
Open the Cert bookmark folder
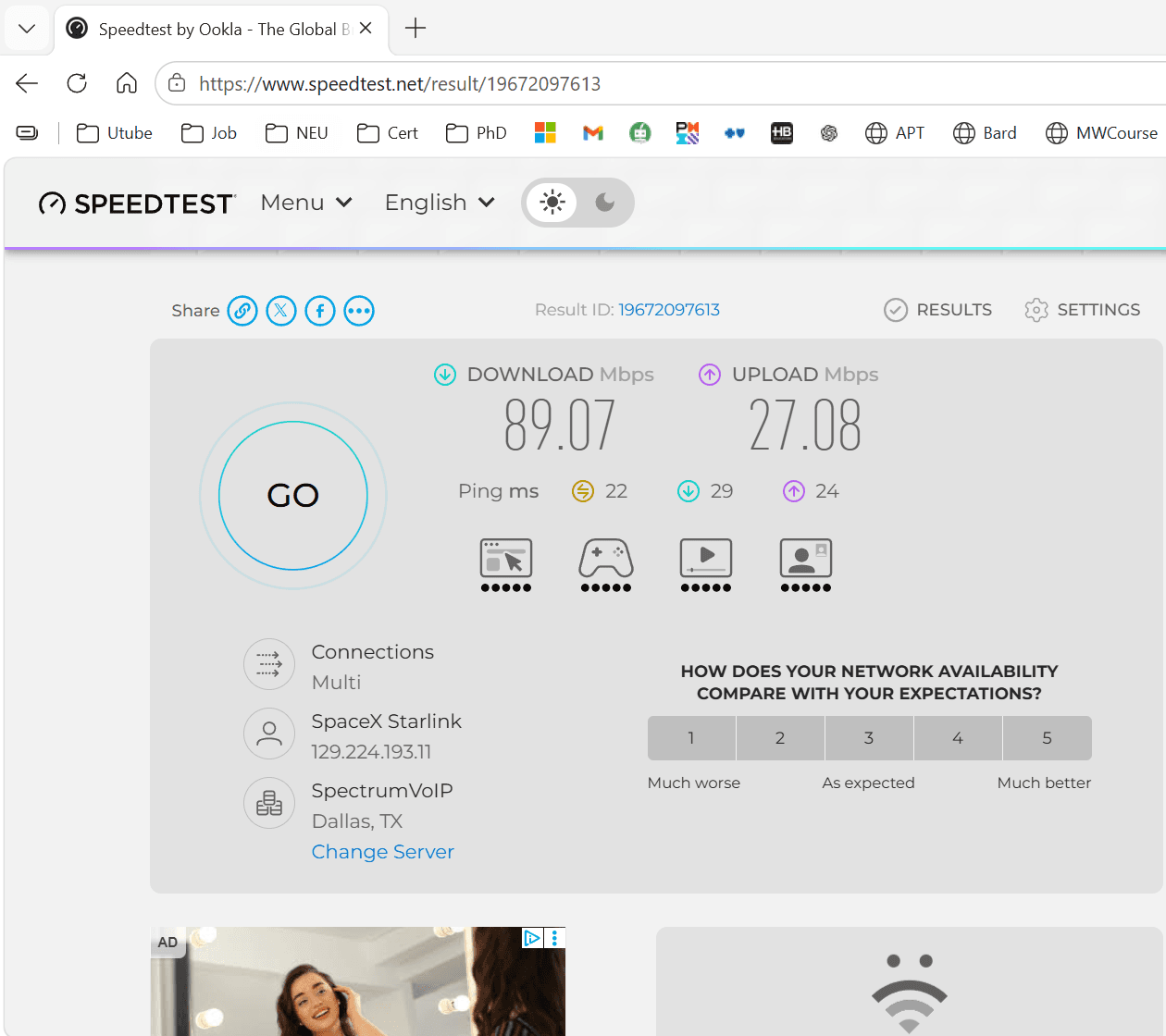[388, 133]
